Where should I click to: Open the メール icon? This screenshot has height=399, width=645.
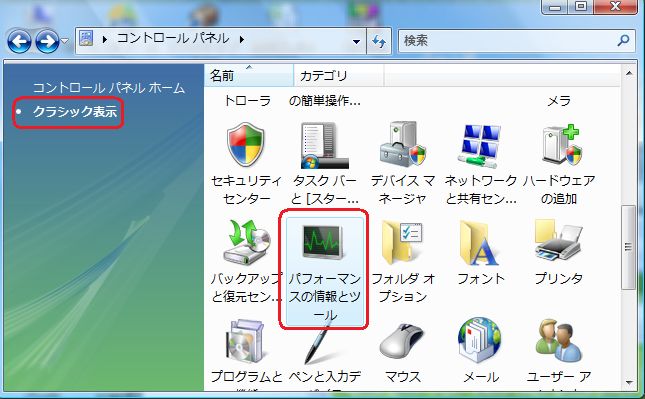(480, 340)
